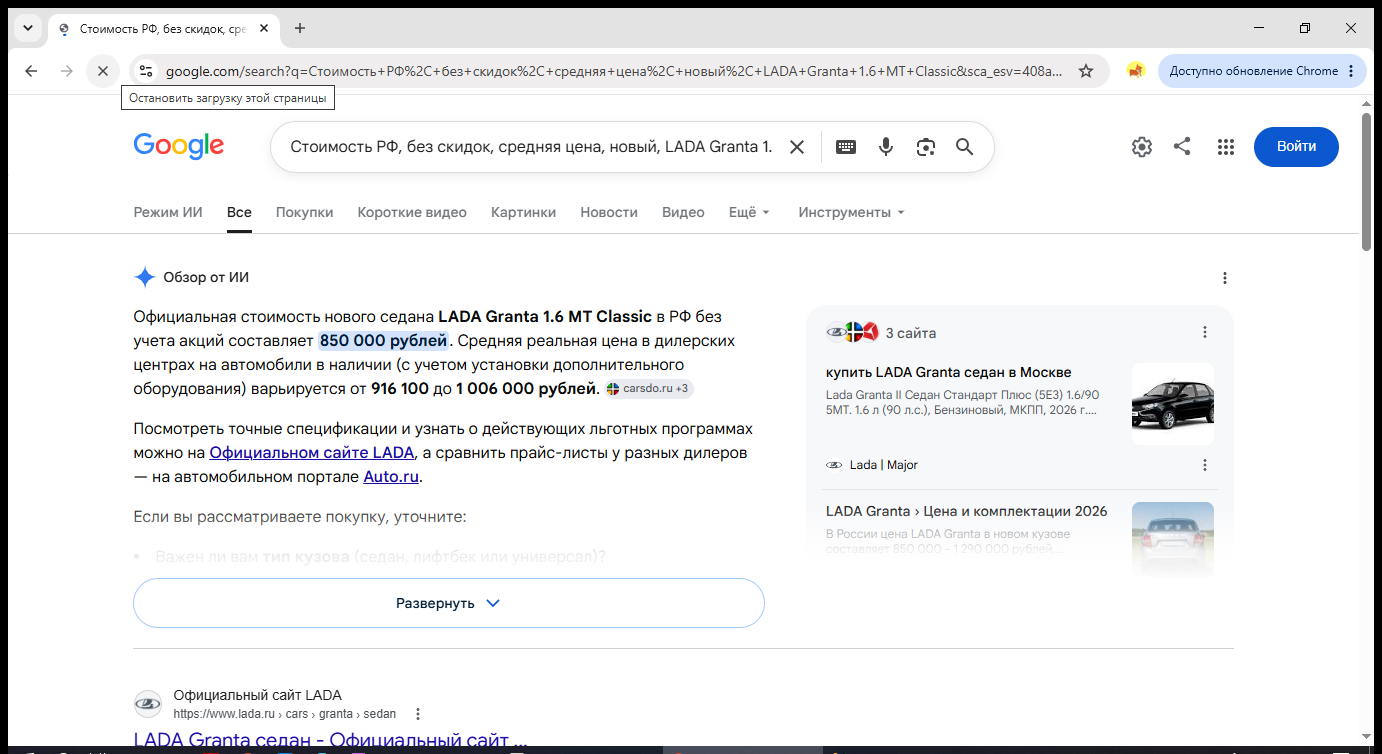Image resolution: width=1382 pixels, height=754 pixels.
Task: Open the Инструменты dropdown
Action: (x=851, y=212)
